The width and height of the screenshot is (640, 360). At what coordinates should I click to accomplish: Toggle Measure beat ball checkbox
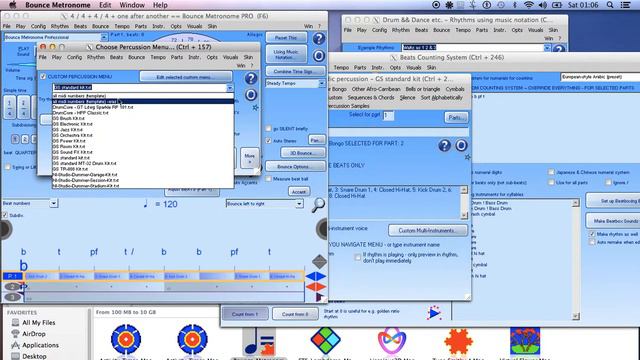(x=268, y=179)
